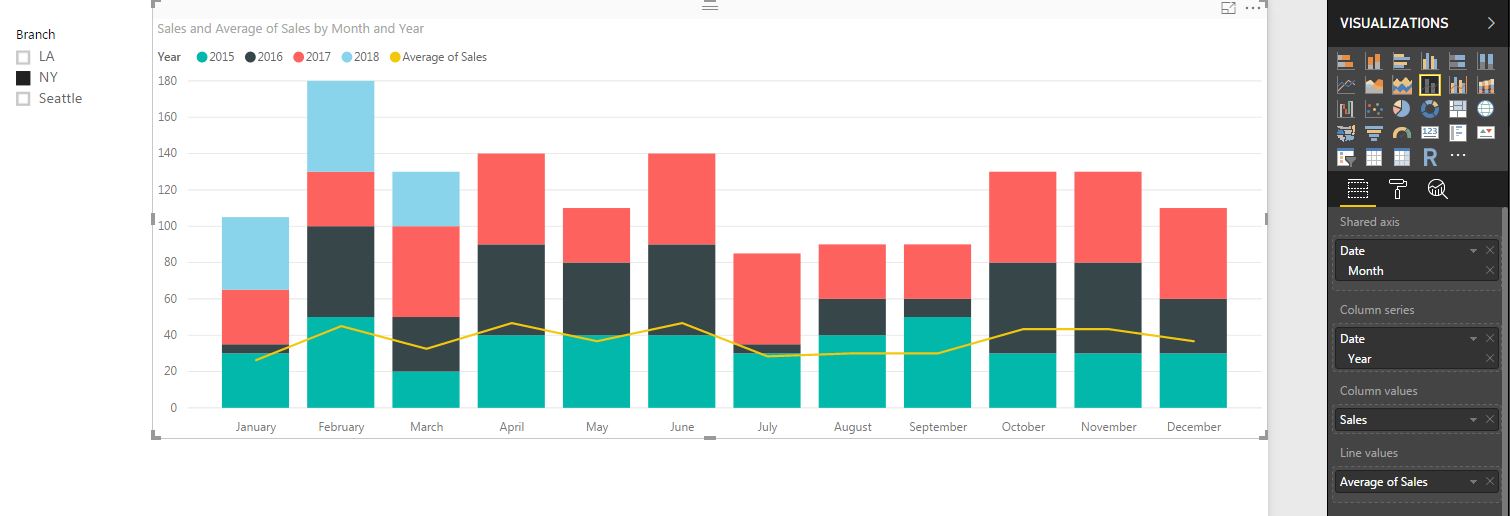1510x516 pixels.
Task: Open the Analytics magnifier tab
Action: tap(1438, 189)
